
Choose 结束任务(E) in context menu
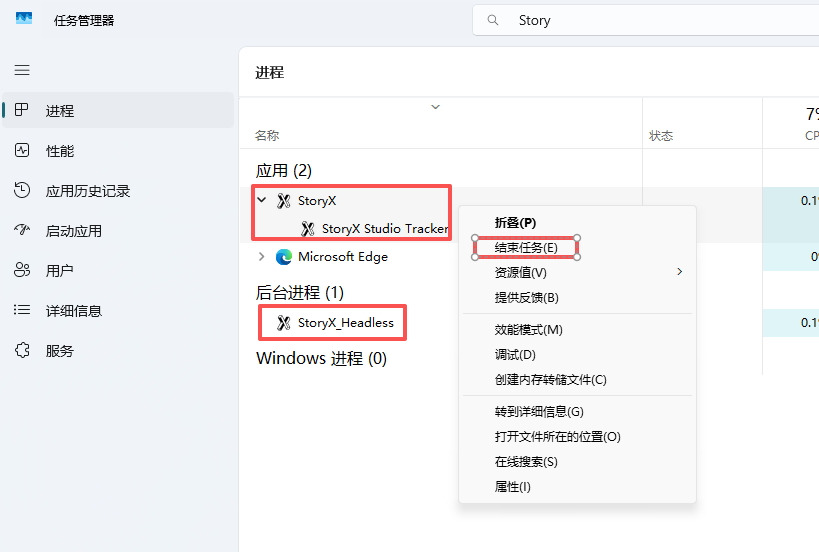(x=577, y=248)
